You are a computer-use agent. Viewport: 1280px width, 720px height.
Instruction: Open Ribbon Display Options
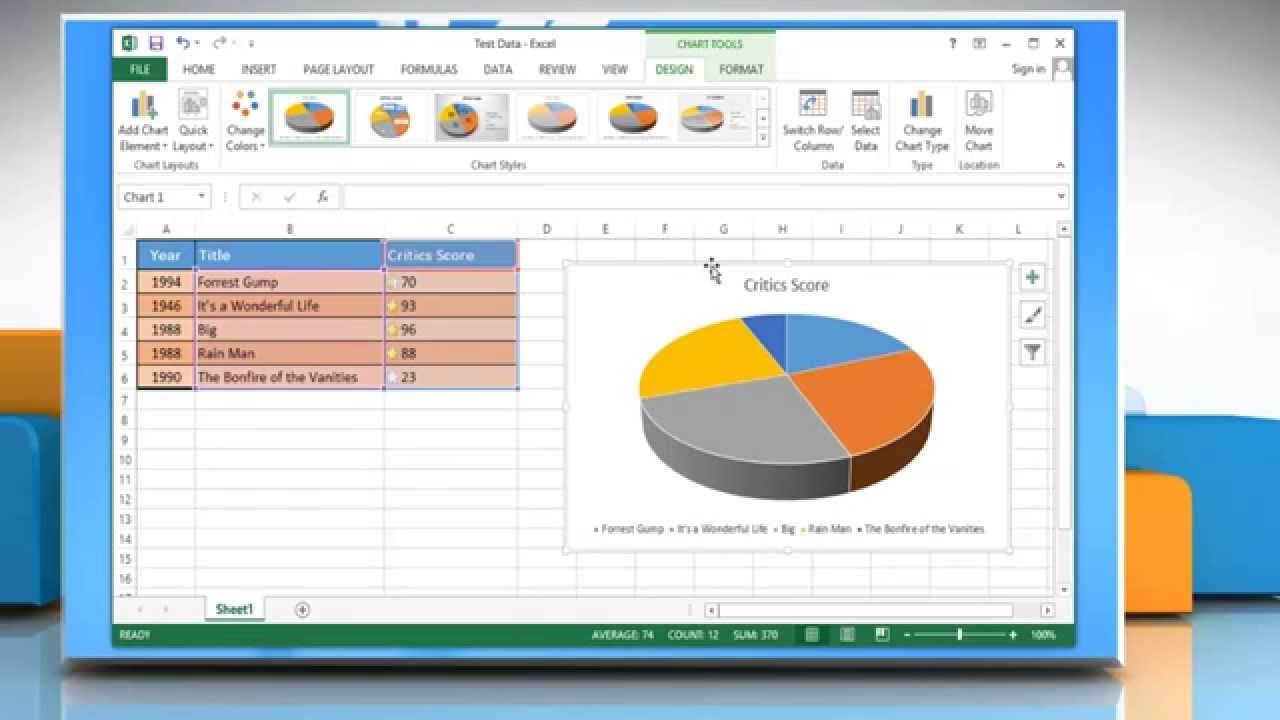[x=980, y=43]
